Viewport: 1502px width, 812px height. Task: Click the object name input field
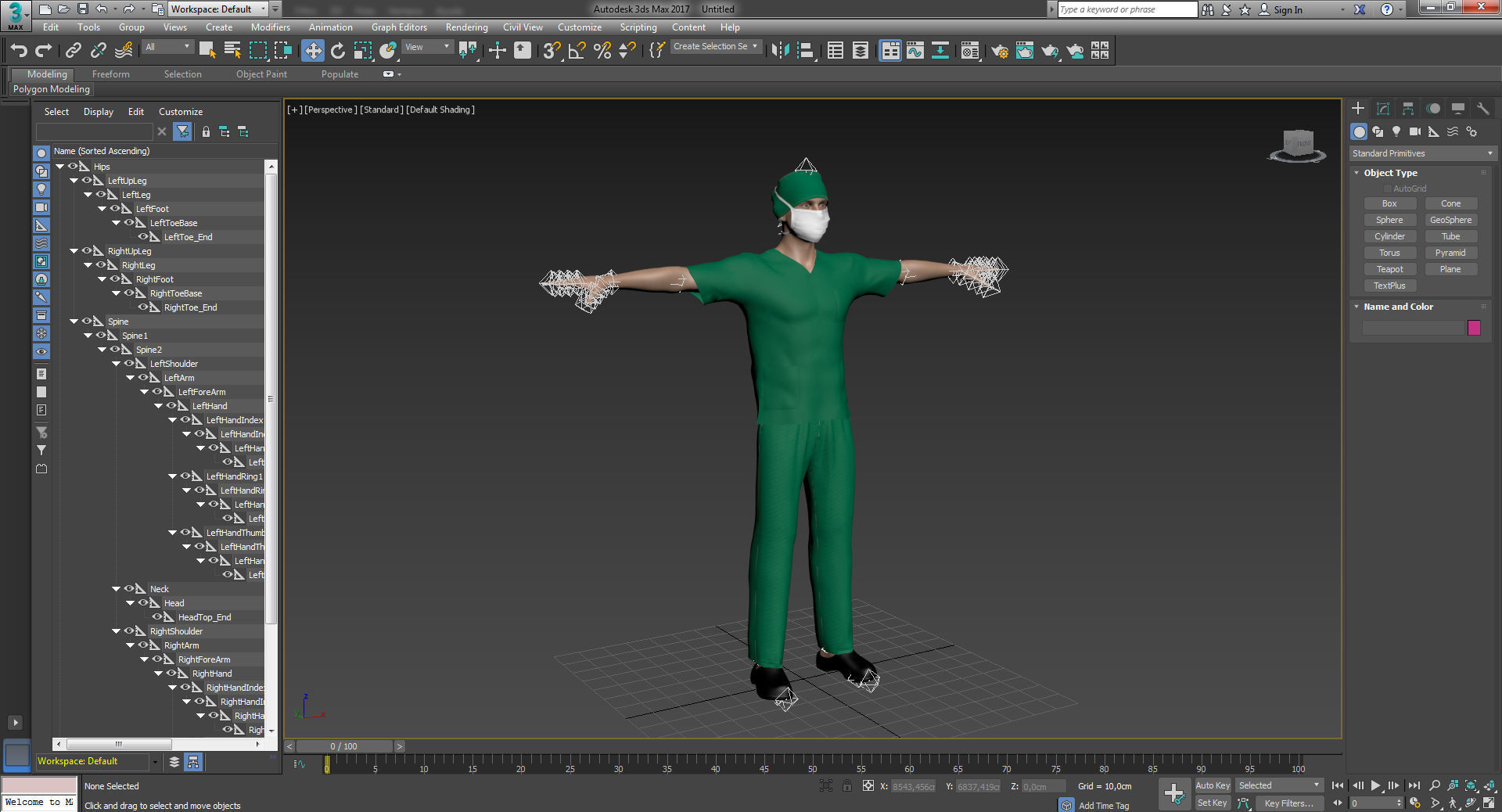click(x=1413, y=328)
